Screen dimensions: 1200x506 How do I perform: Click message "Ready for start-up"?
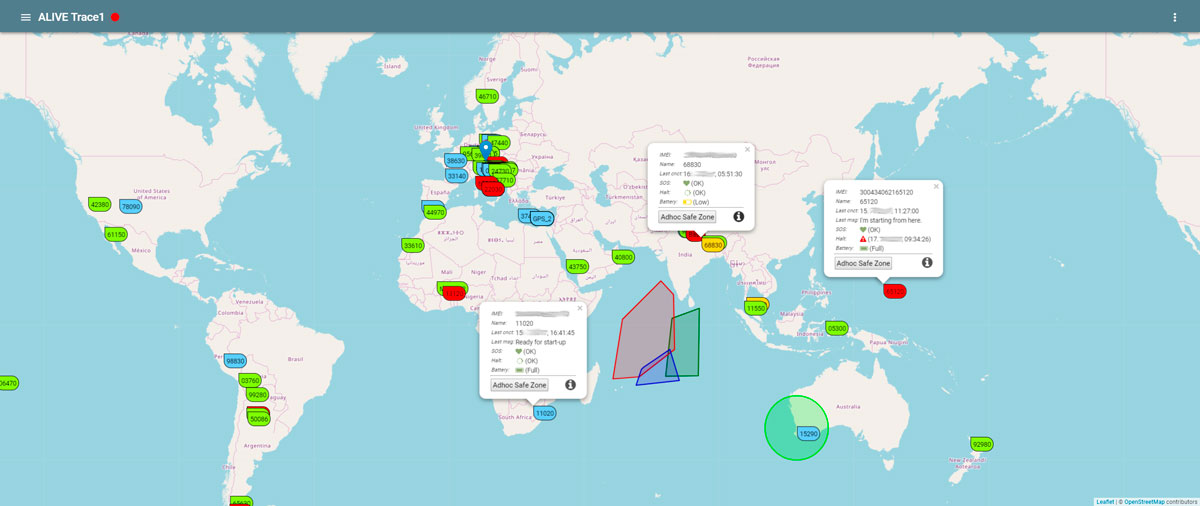pos(541,342)
